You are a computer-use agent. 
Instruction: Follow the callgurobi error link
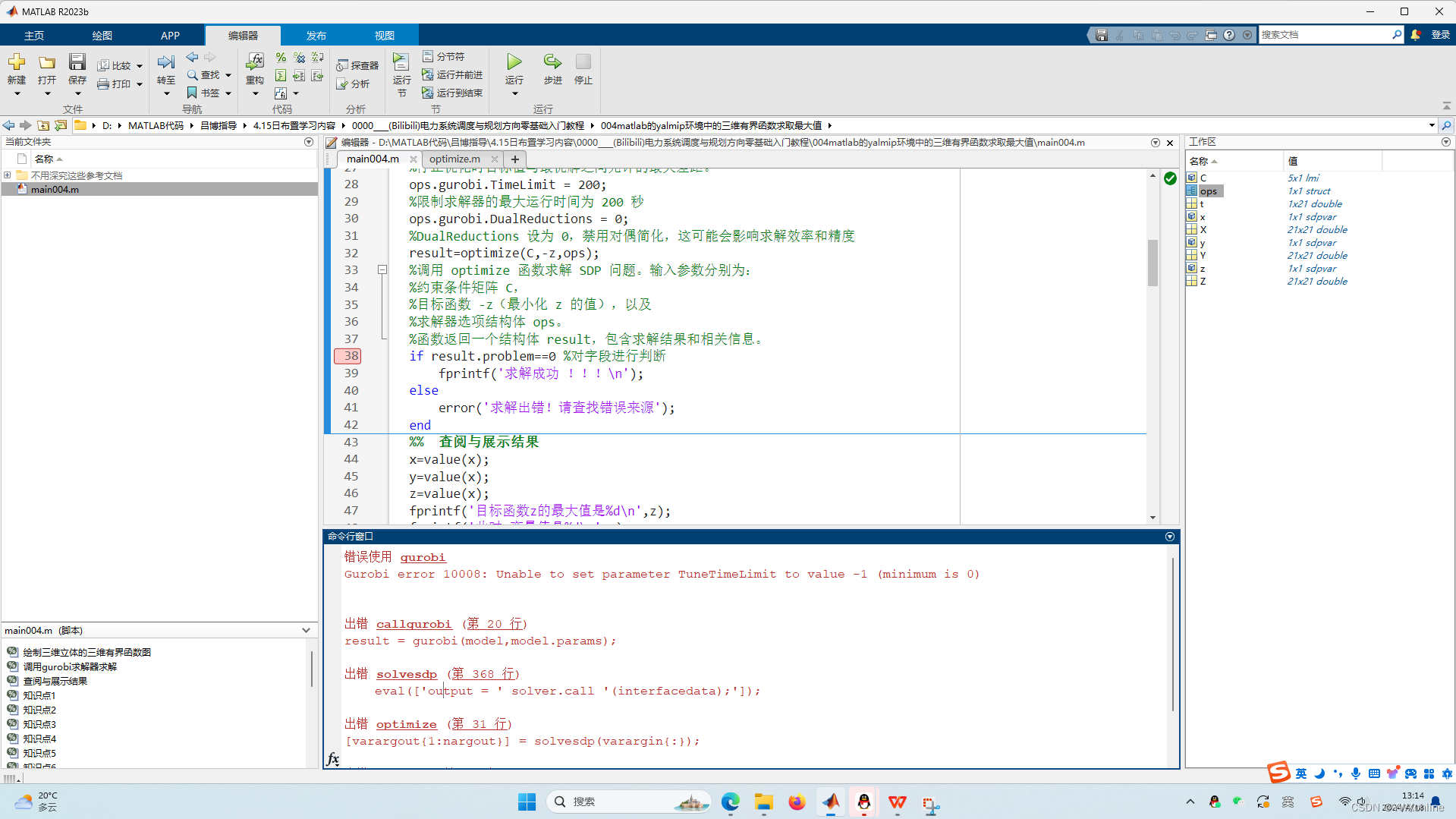(414, 623)
